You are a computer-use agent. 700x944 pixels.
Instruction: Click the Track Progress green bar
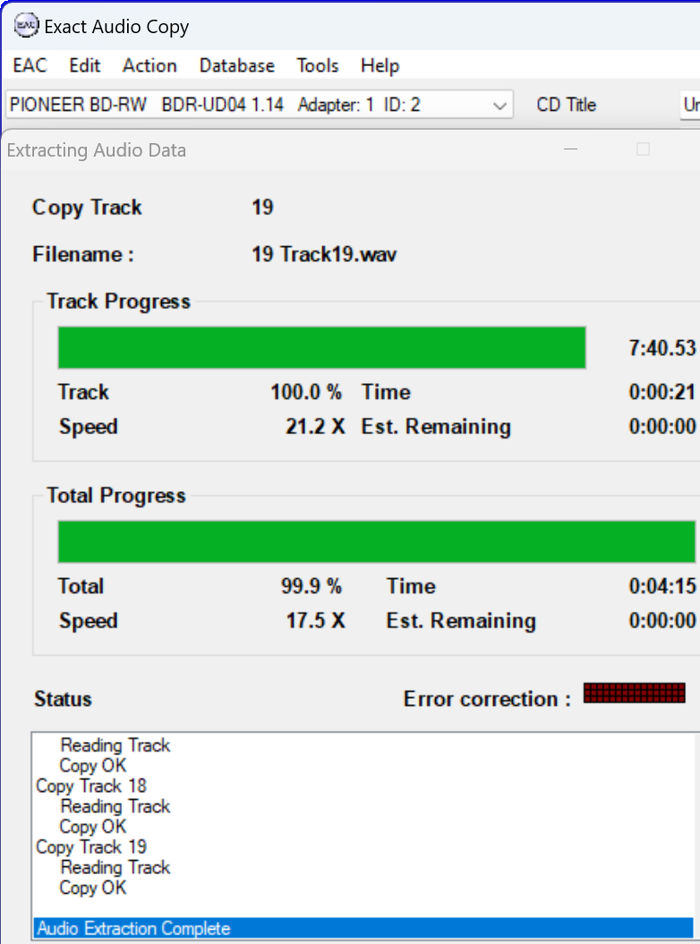(x=321, y=347)
